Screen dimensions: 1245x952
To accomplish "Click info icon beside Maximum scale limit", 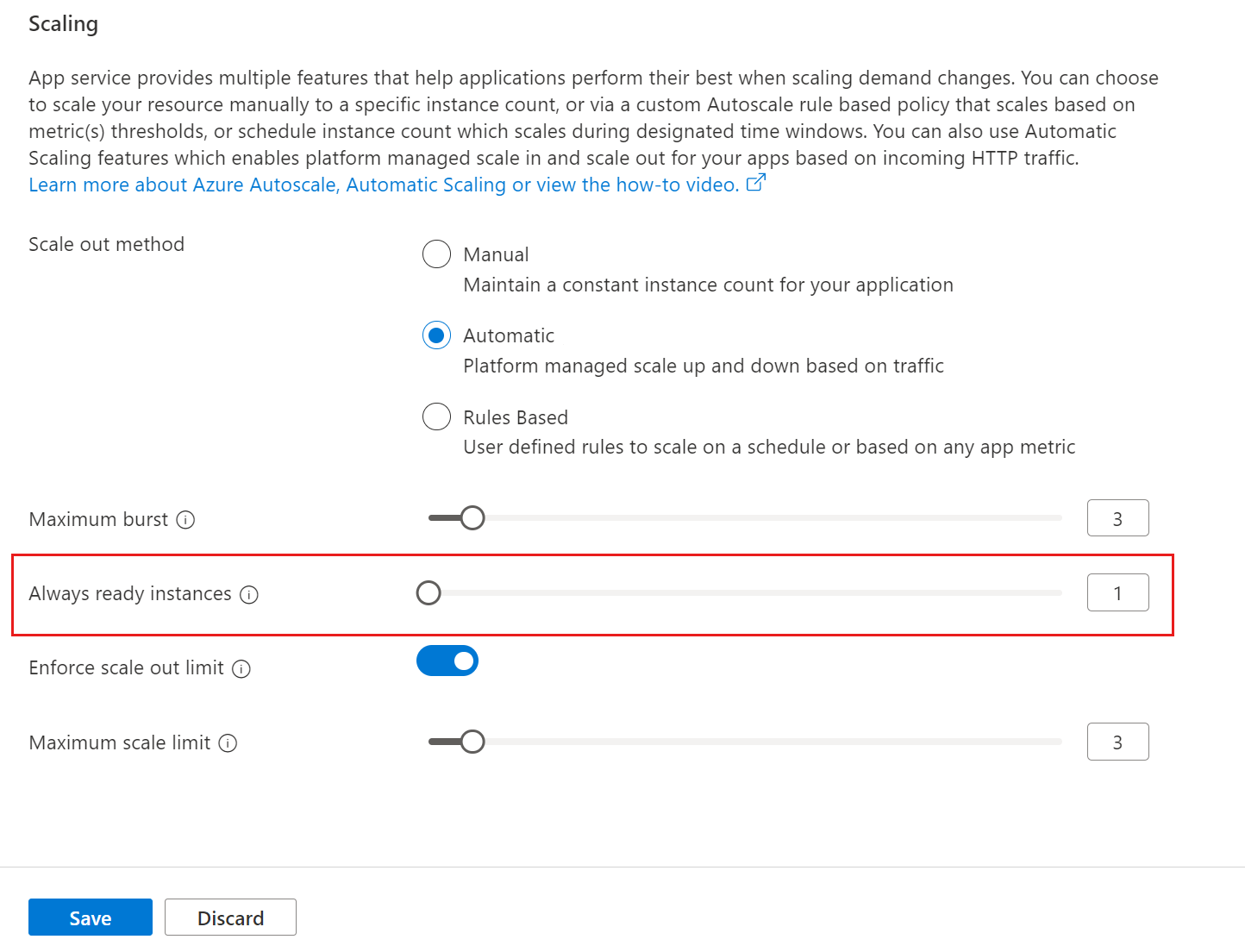I will [x=228, y=743].
